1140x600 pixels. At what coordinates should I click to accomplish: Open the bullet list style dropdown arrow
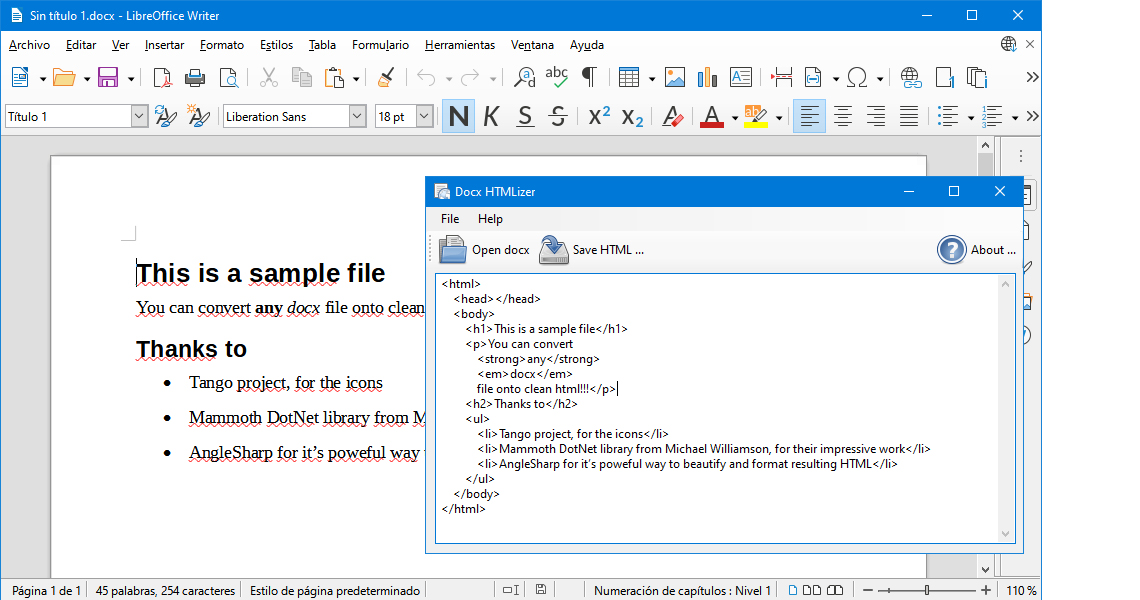[x=971, y=118]
